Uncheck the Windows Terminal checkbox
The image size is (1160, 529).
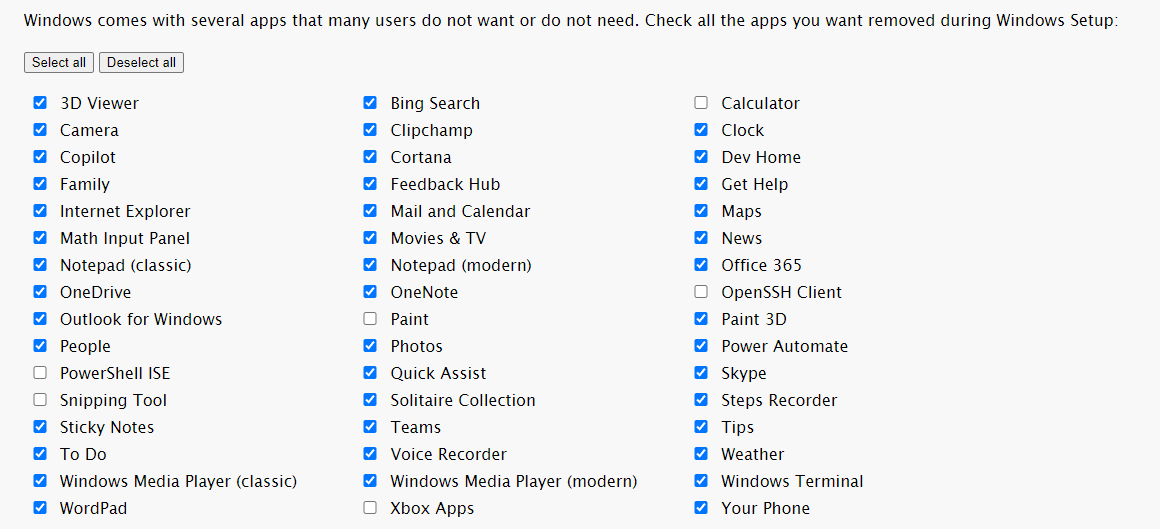[x=701, y=481]
